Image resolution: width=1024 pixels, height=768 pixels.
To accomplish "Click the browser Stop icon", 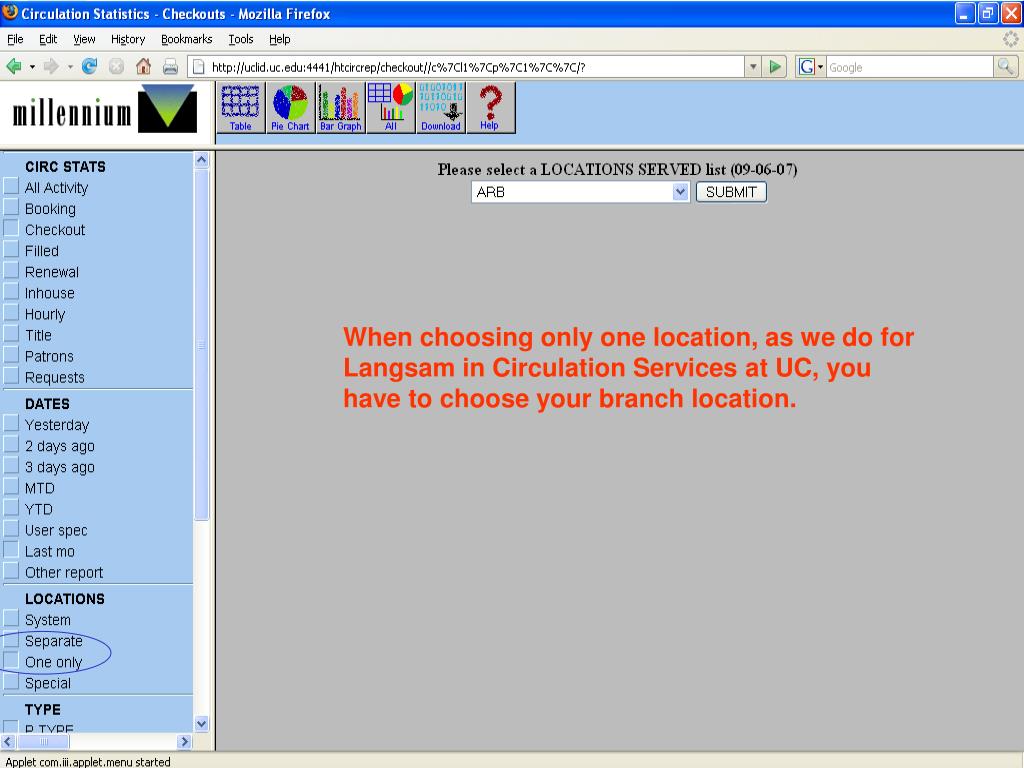I will click(116, 66).
